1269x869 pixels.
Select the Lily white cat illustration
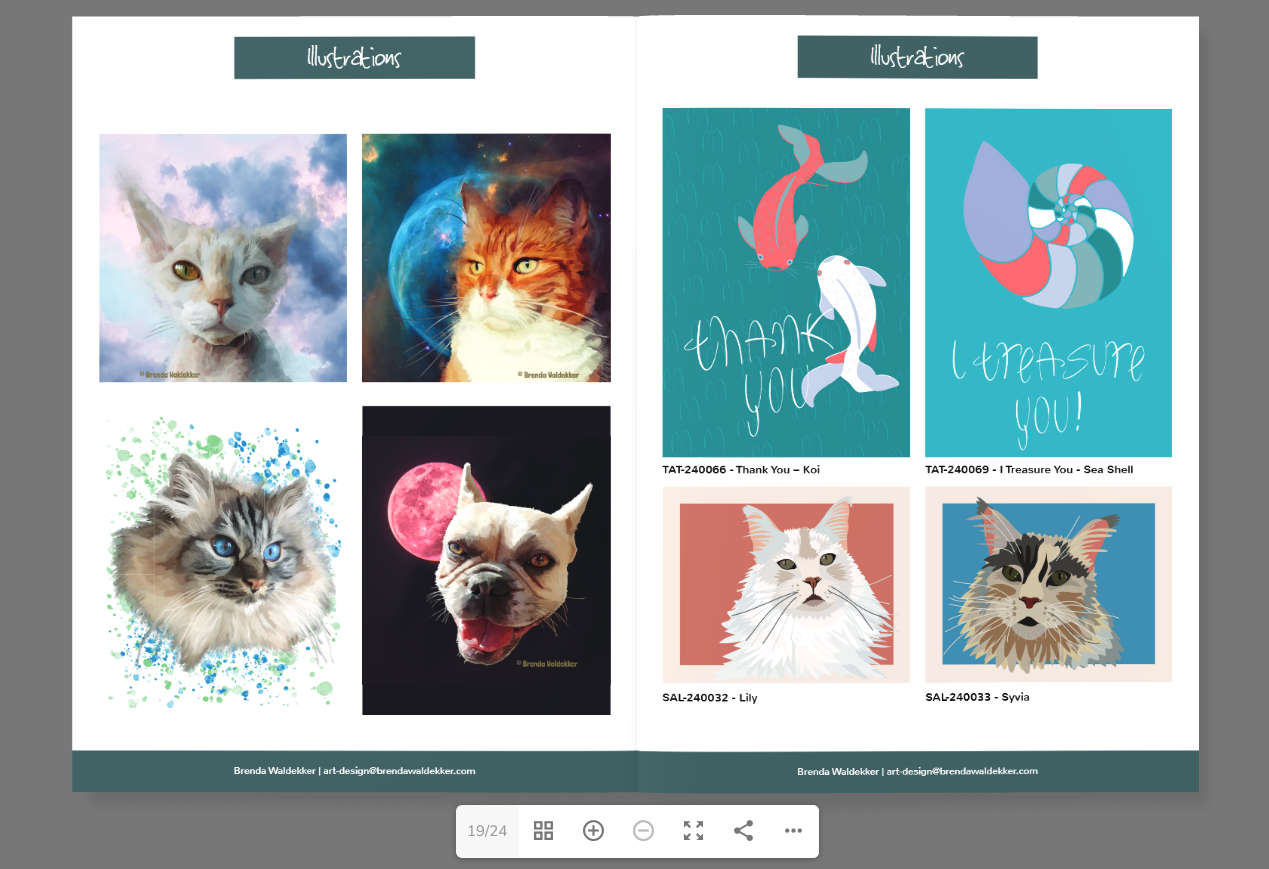(x=786, y=585)
